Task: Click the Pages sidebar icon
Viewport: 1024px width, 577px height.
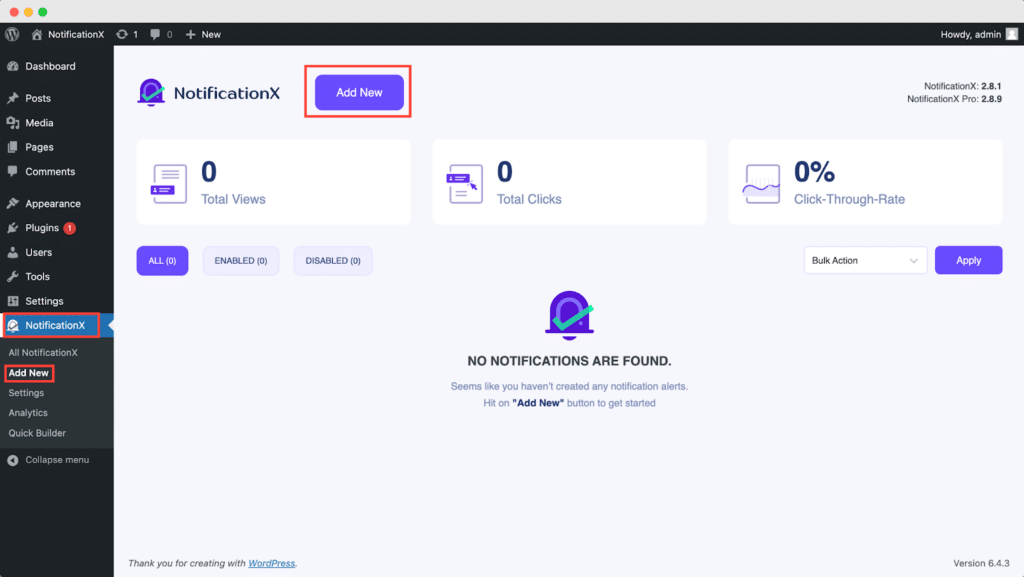Action: point(12,147)
